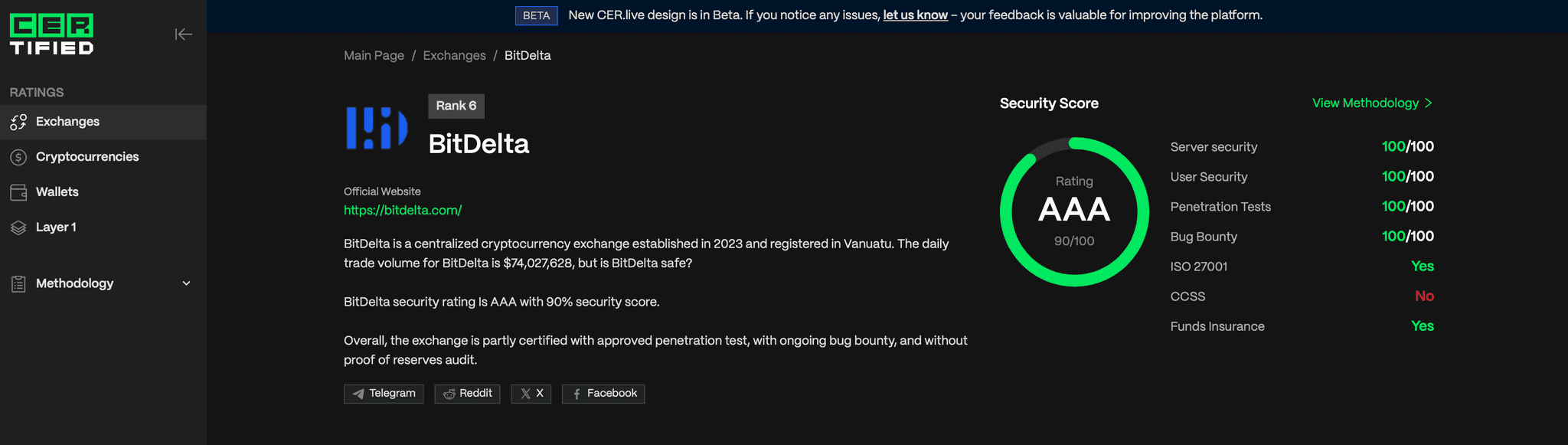This screenshot has height=445, width=1568.
Task: Click the Exchanges sidebar icon
Action: pos(18,122)
